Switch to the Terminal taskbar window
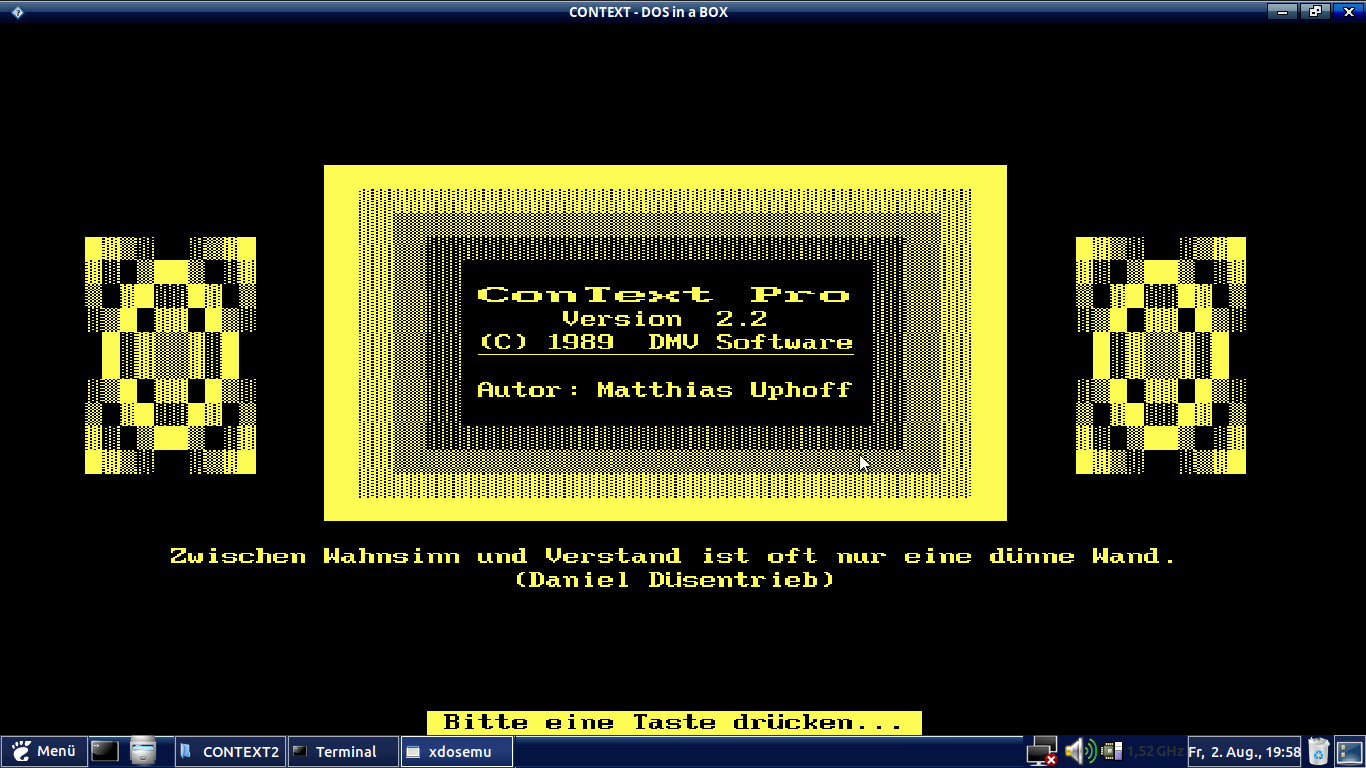 coord(344,751)
